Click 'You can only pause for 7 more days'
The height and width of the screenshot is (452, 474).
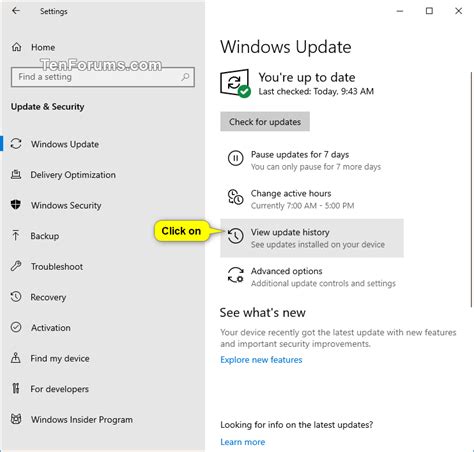pos(316,167)
